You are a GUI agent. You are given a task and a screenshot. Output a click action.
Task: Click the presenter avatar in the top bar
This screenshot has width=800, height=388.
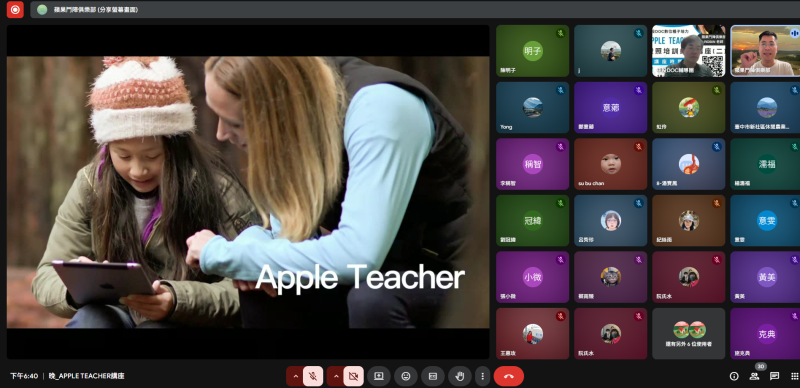click(x=42, y=9)
